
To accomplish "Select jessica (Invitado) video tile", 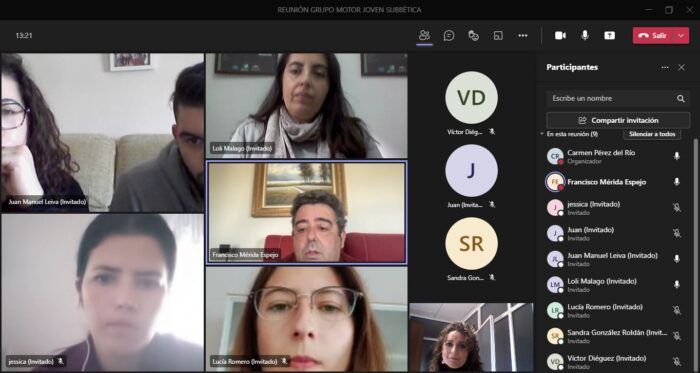I will 102,293.
